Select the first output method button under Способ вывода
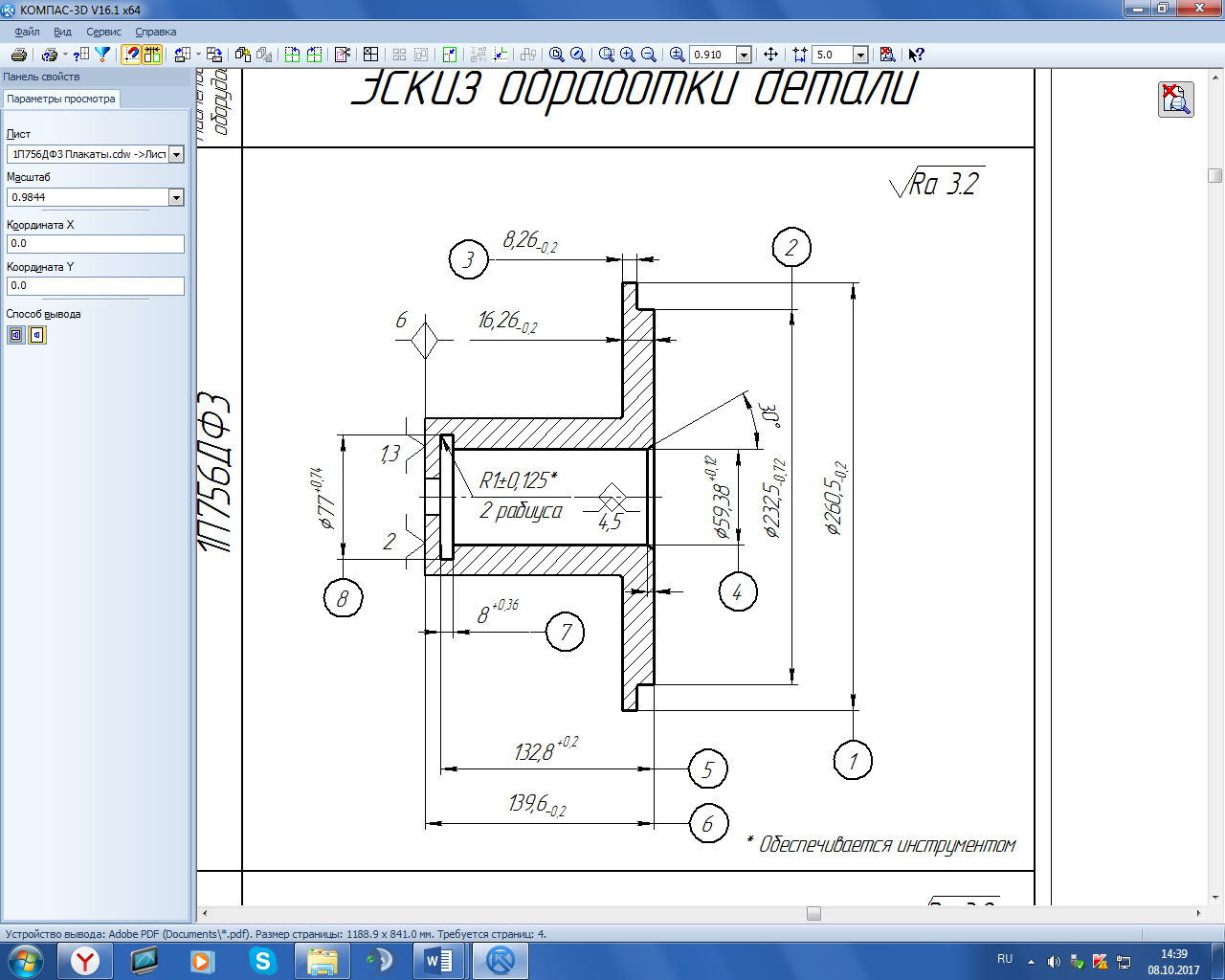The image size is (1225, 980). click(x=16, y=335)
